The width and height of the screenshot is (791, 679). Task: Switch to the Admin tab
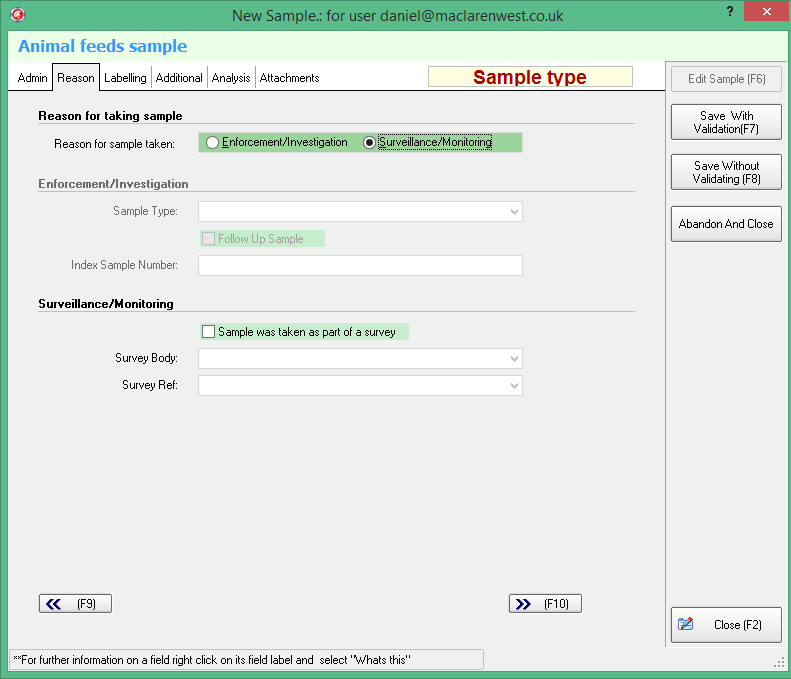32,78
